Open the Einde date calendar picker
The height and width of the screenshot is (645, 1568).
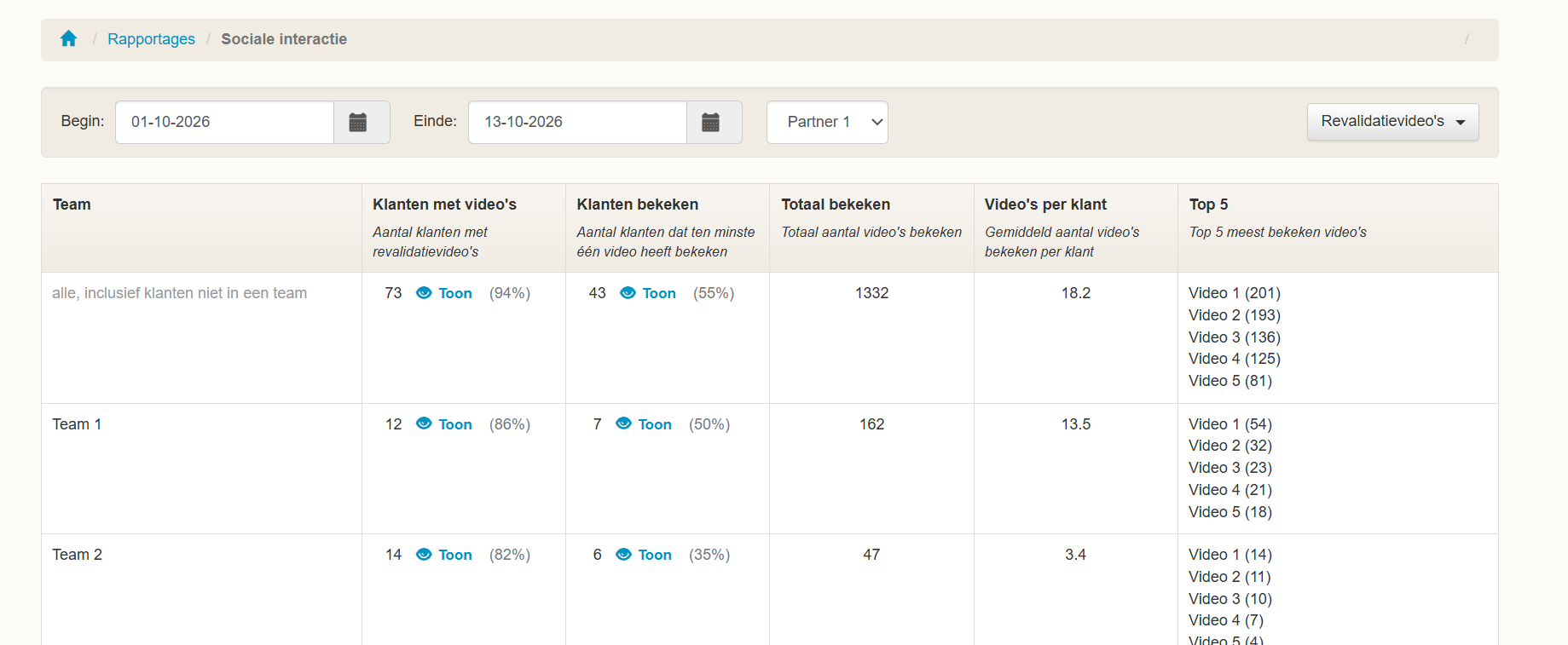click(x=714, y=123)
